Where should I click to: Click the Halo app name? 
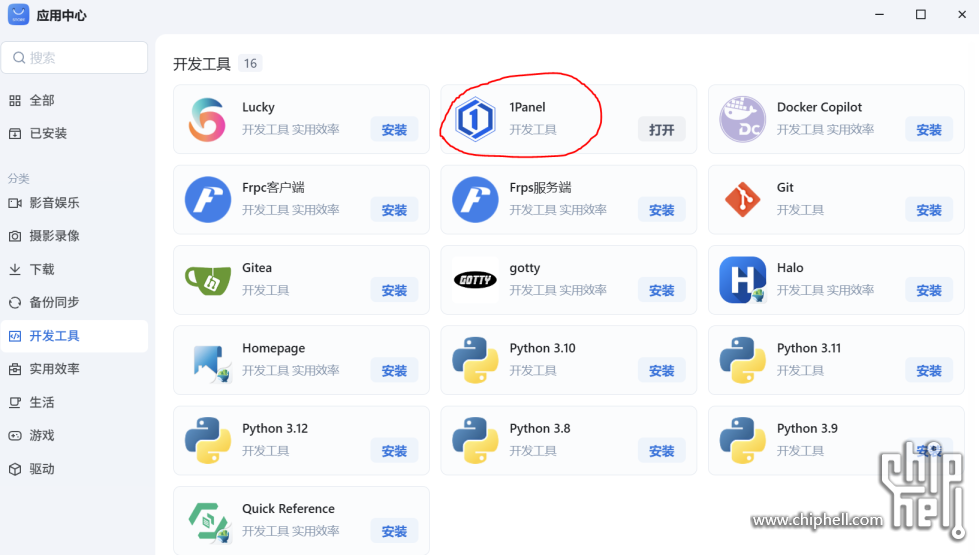[x=790, y=267]
